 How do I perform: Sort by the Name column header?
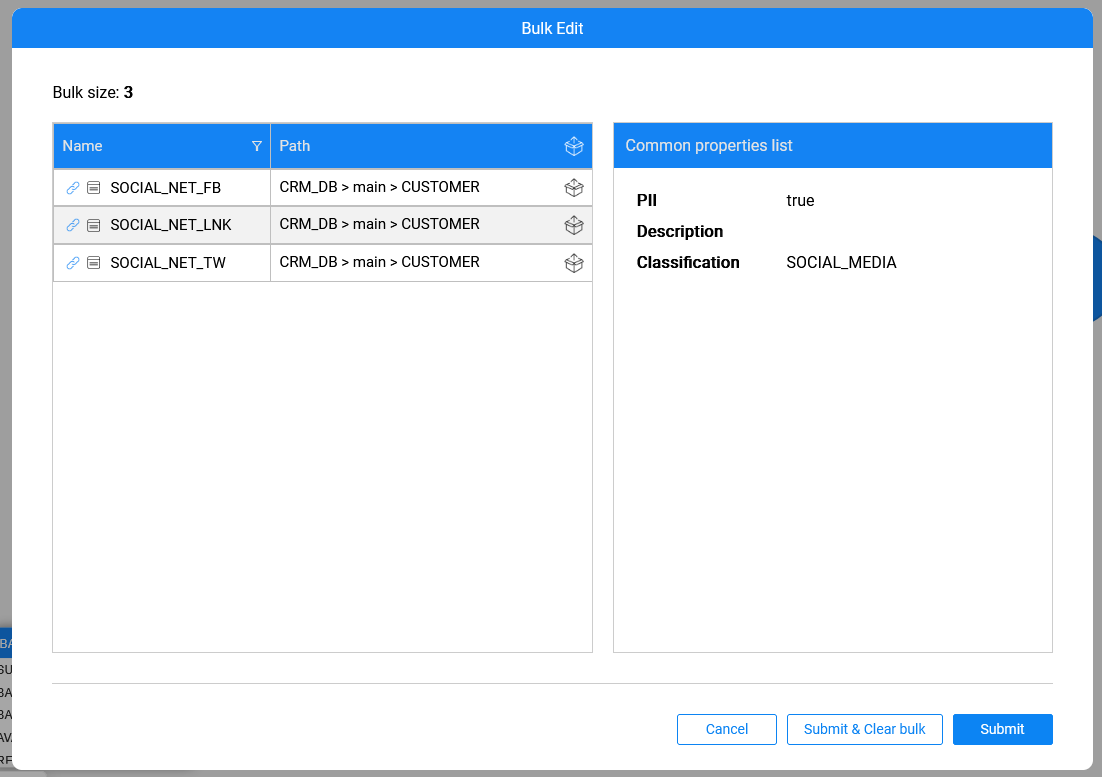83,146
